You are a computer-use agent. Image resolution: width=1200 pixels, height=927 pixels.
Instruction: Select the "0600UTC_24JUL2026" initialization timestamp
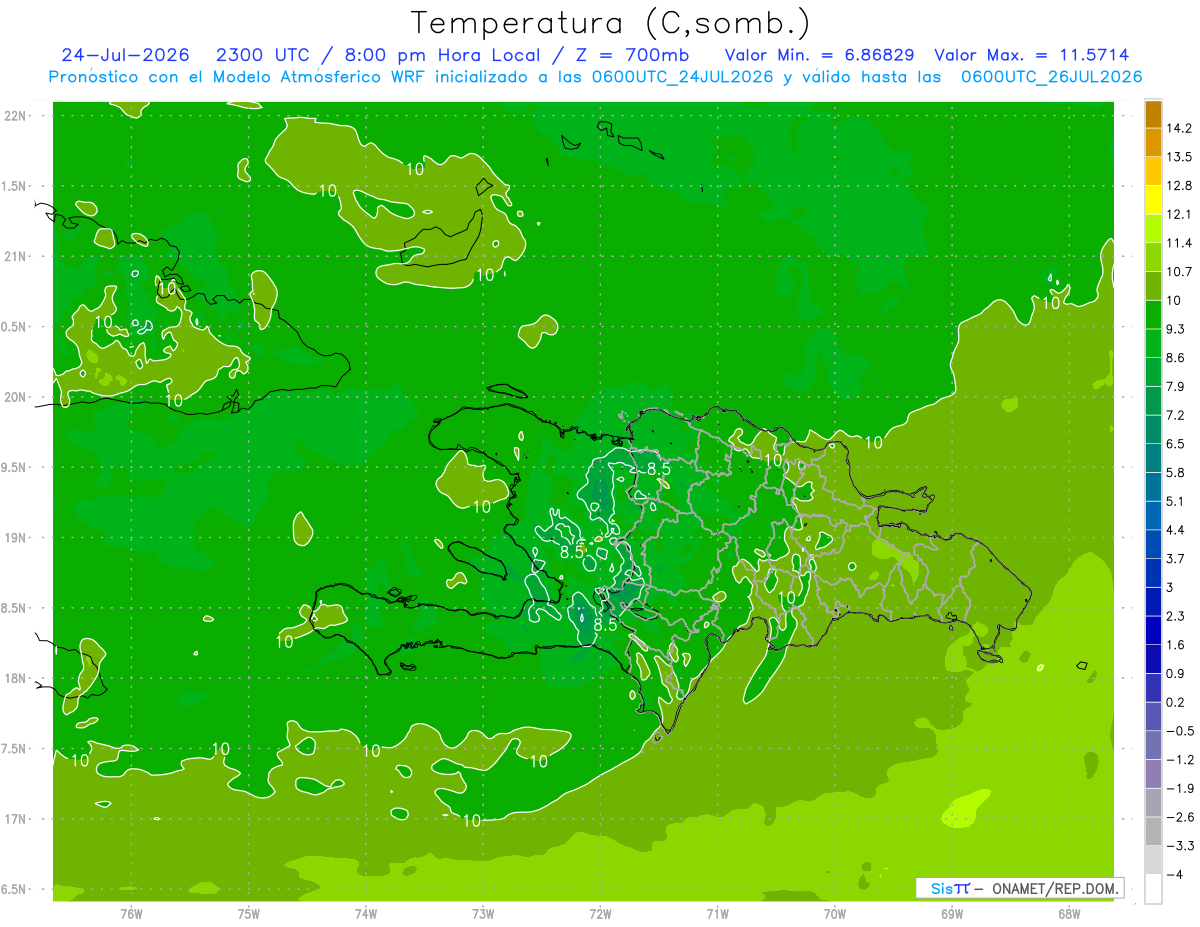(x=684, y=77)
